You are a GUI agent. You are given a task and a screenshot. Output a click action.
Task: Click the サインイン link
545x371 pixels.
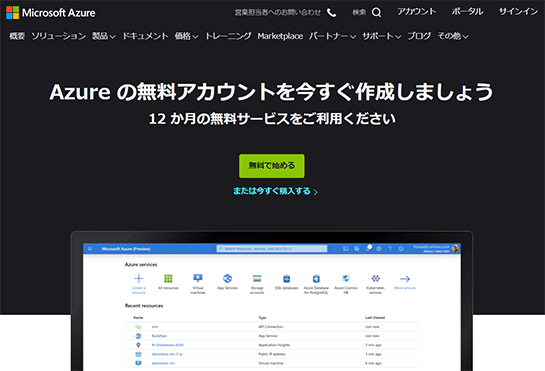point(518,12)
